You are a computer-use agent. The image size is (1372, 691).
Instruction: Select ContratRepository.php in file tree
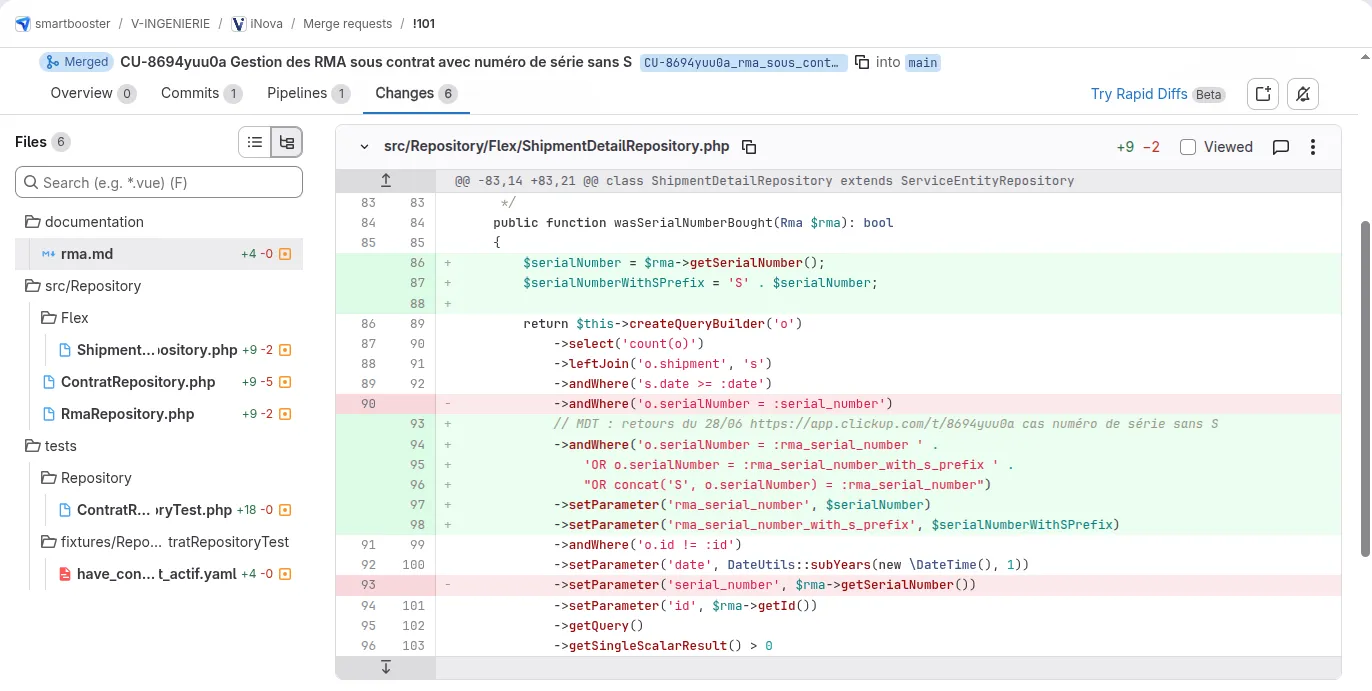click(x=159, y=382)
